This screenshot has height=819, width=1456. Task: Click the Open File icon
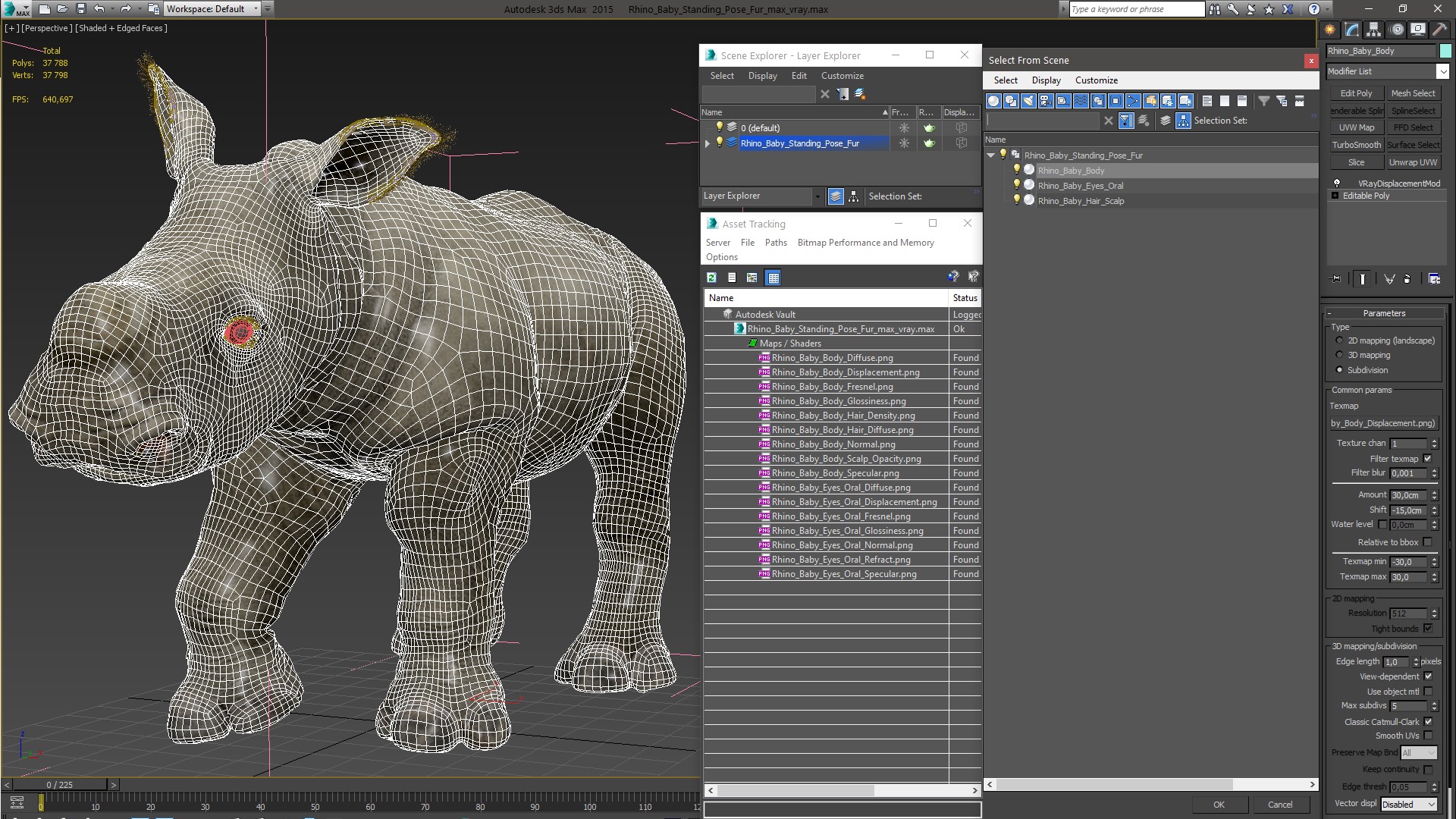pyautogui.click(x=63, y=9)
